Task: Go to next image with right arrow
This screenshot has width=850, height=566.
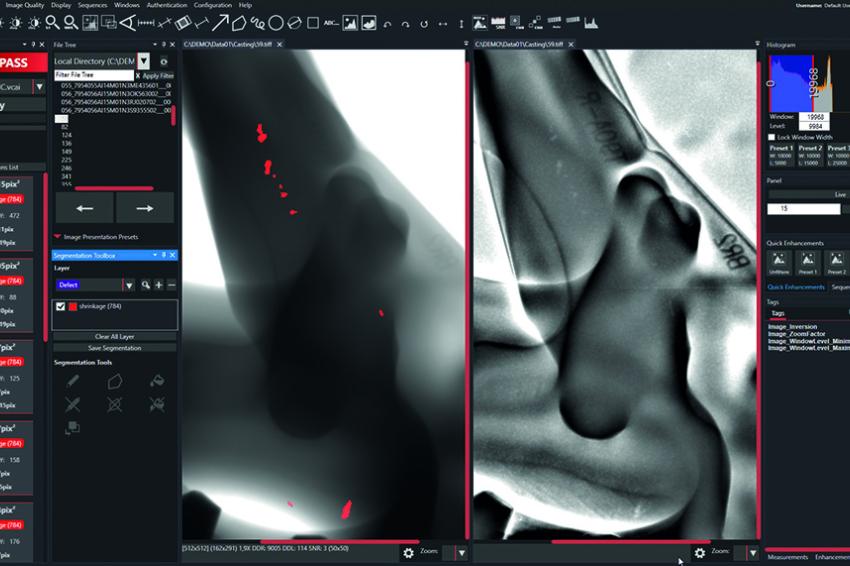Action: click(x=145, y=208)
